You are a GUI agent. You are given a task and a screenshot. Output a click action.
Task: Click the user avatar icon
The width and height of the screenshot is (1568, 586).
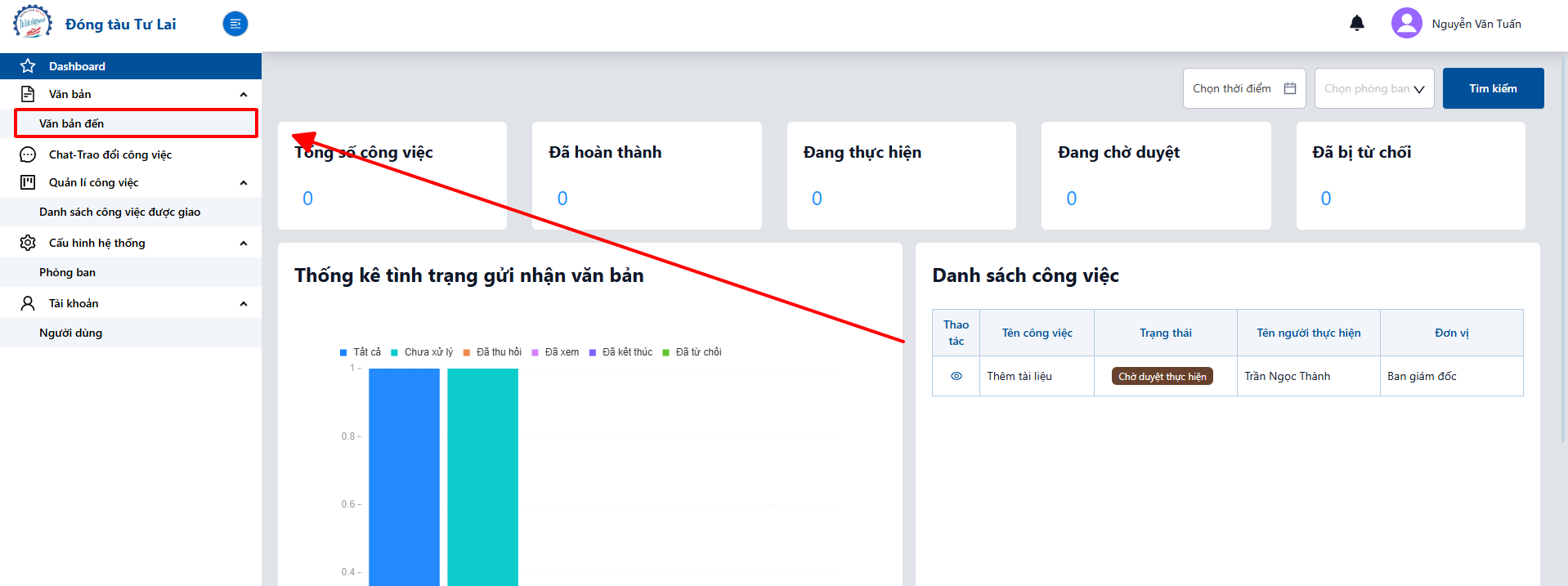point(1406,23)
